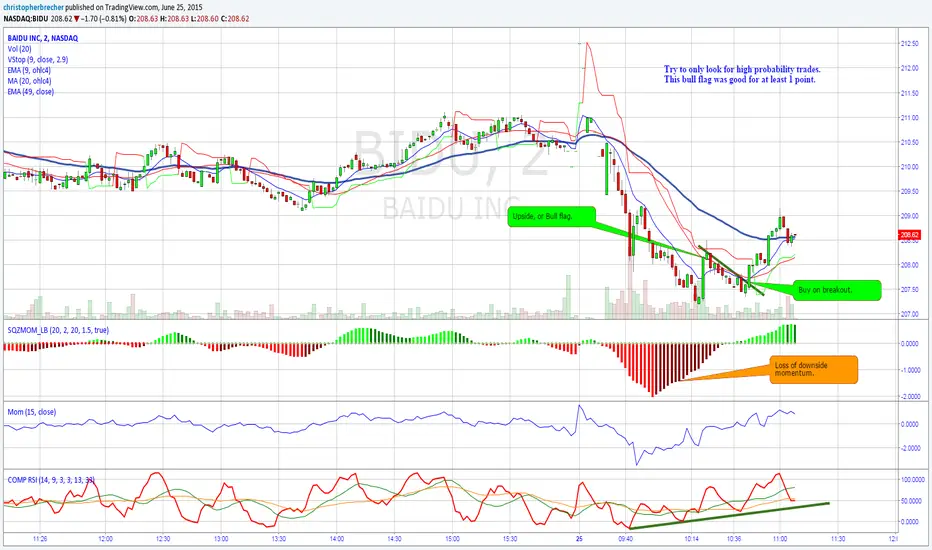The height and width of the screenshot is (550, 932).
Task: Select the EMA (9, ohlc4) indicator label
Action: click(29, 70)
